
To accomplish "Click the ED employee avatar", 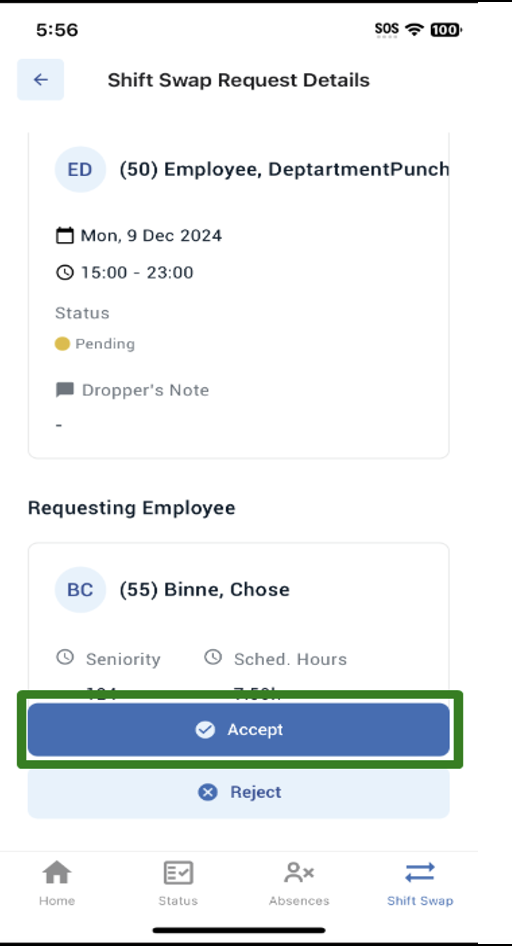I will 80,170.
